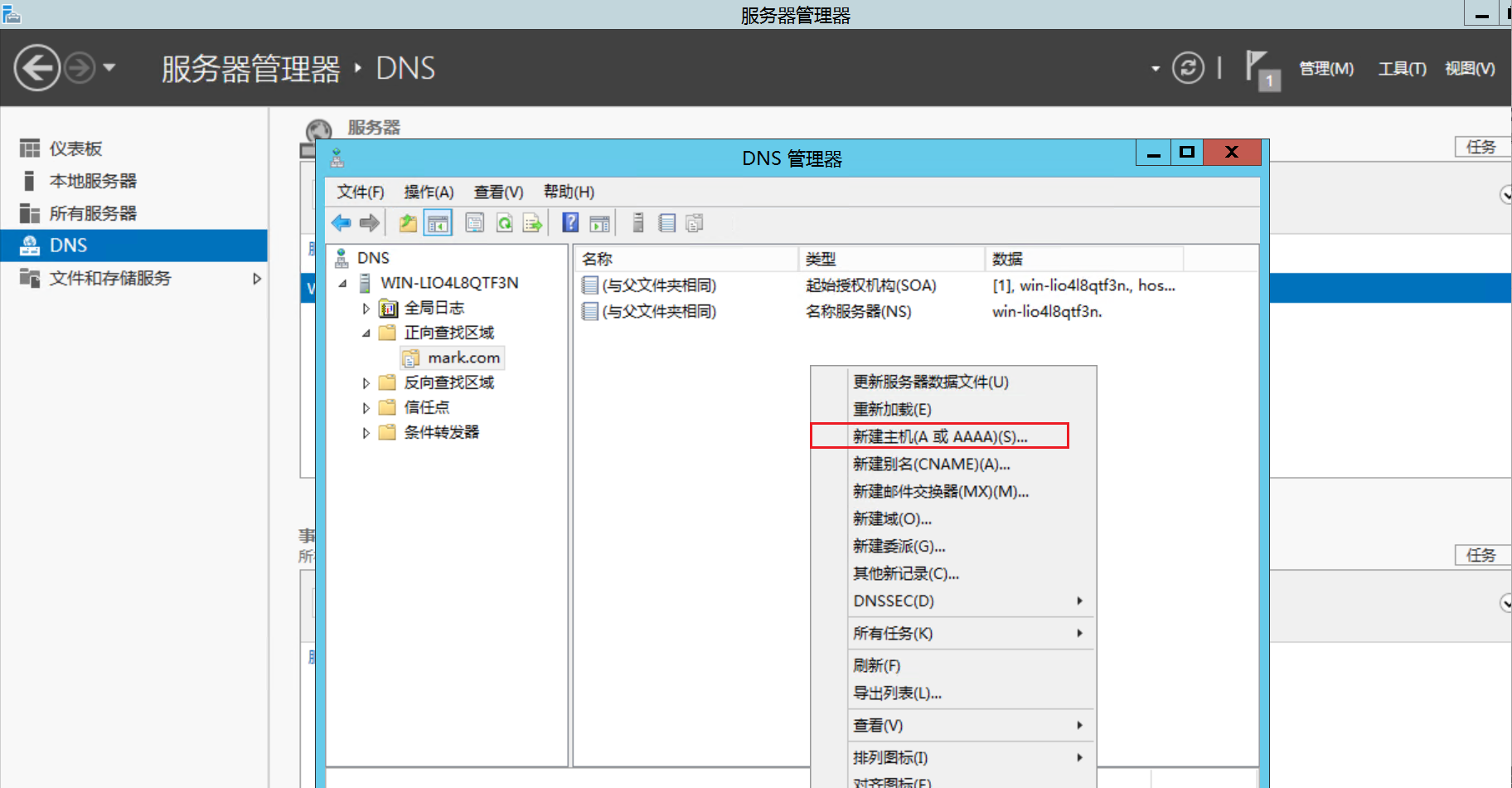This screenshot has height=788, width=1512.
Task: Open the DNSSEC(D) submenu
Action: (x=953, y=601)
